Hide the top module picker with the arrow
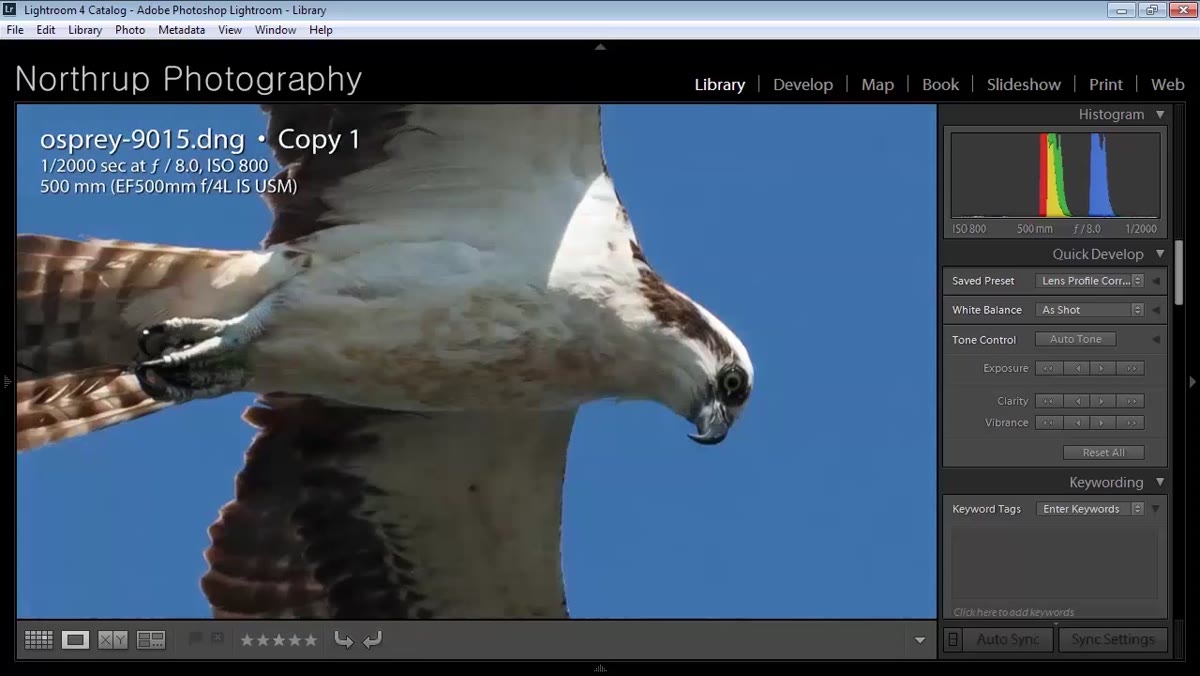Image resolution: width=1200 pixels, height=676 pixels. click(x=600, y=46)
